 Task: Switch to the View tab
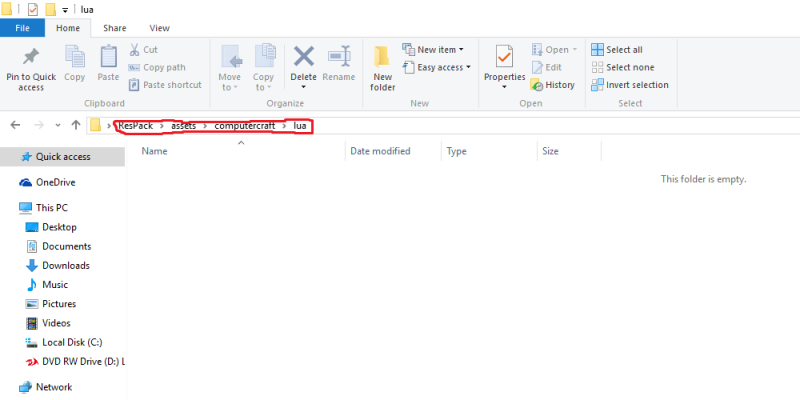tap(160, 28)
